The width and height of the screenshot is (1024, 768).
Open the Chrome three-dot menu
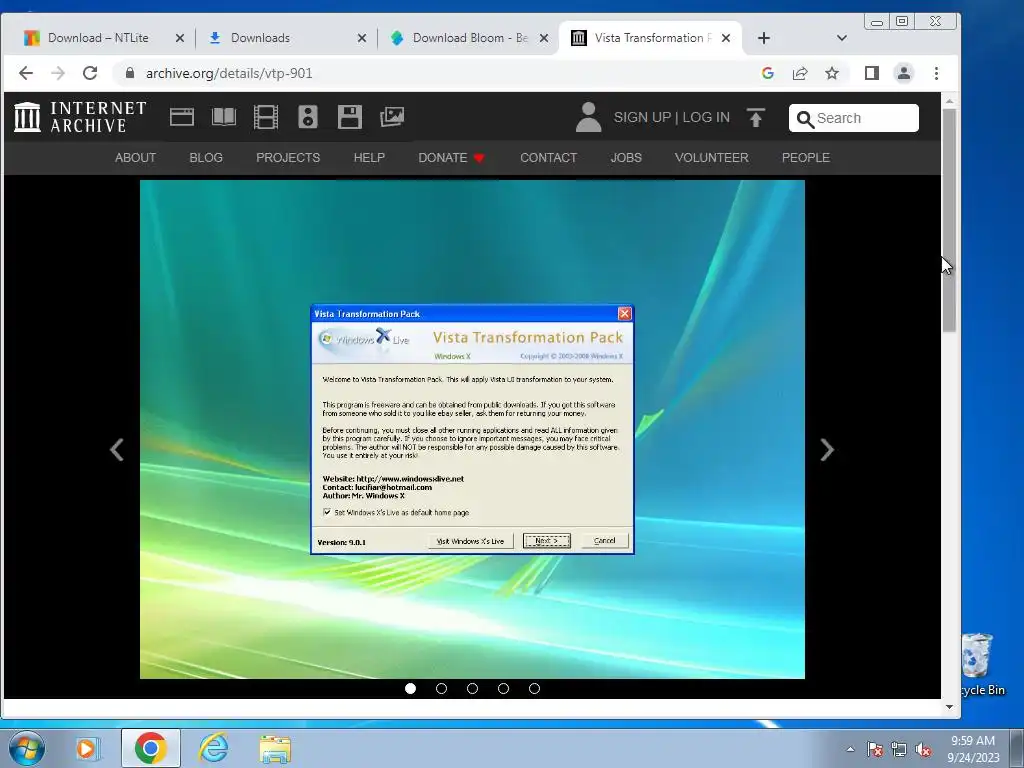(936, 73)
